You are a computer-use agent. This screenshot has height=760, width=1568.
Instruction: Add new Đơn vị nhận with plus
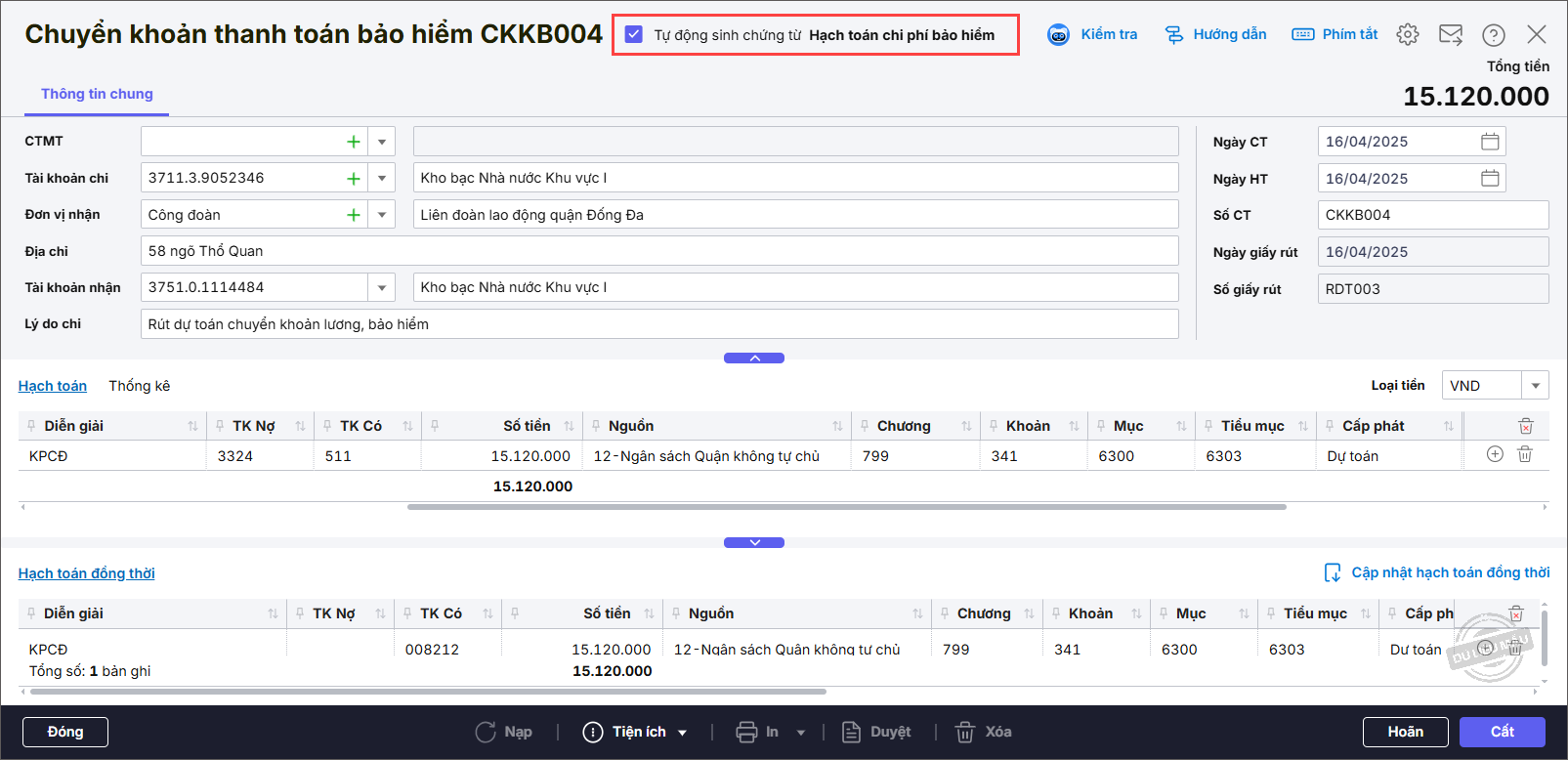[x=354, y=215]
